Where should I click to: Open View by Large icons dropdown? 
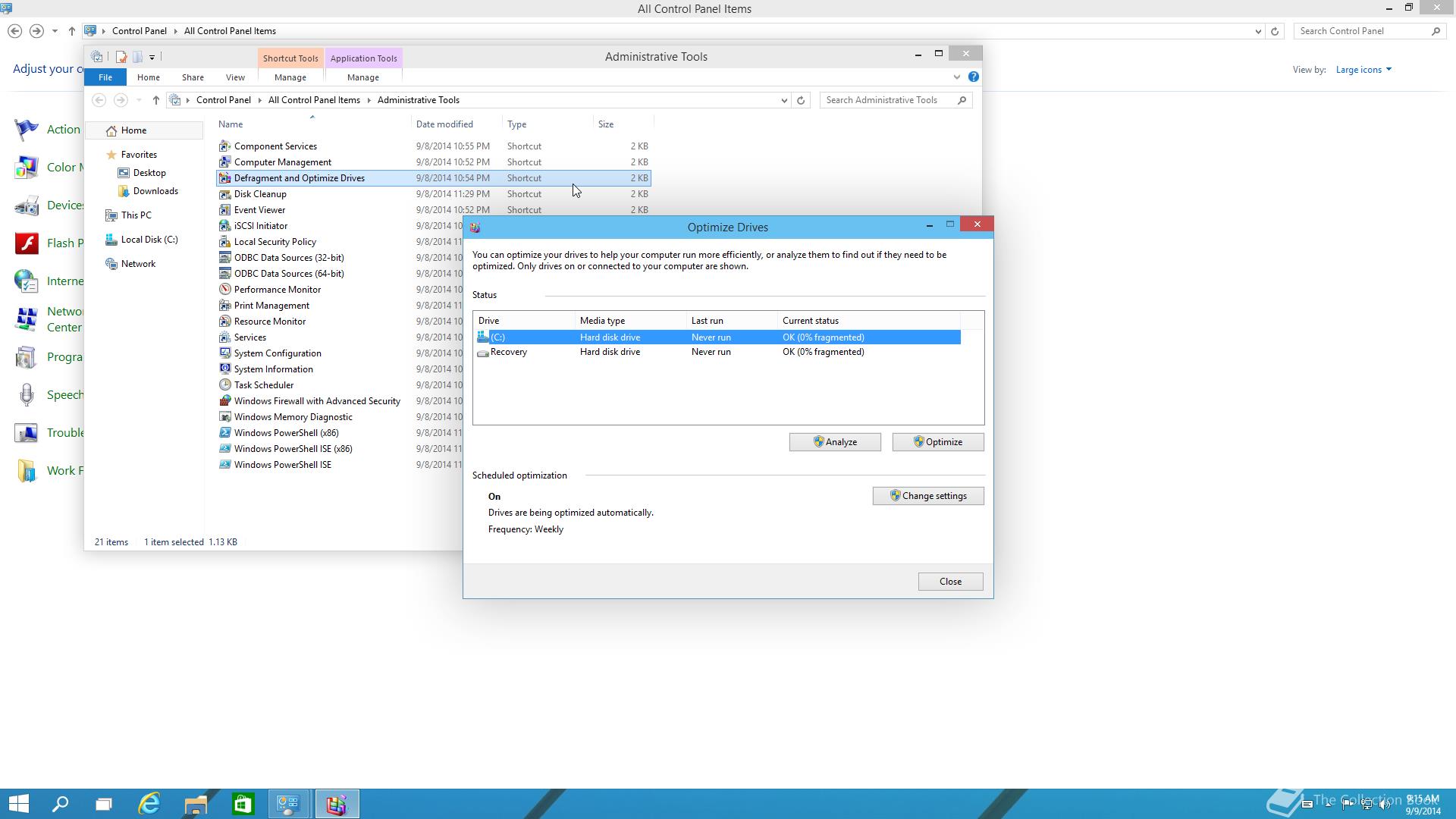(1363, 70)
